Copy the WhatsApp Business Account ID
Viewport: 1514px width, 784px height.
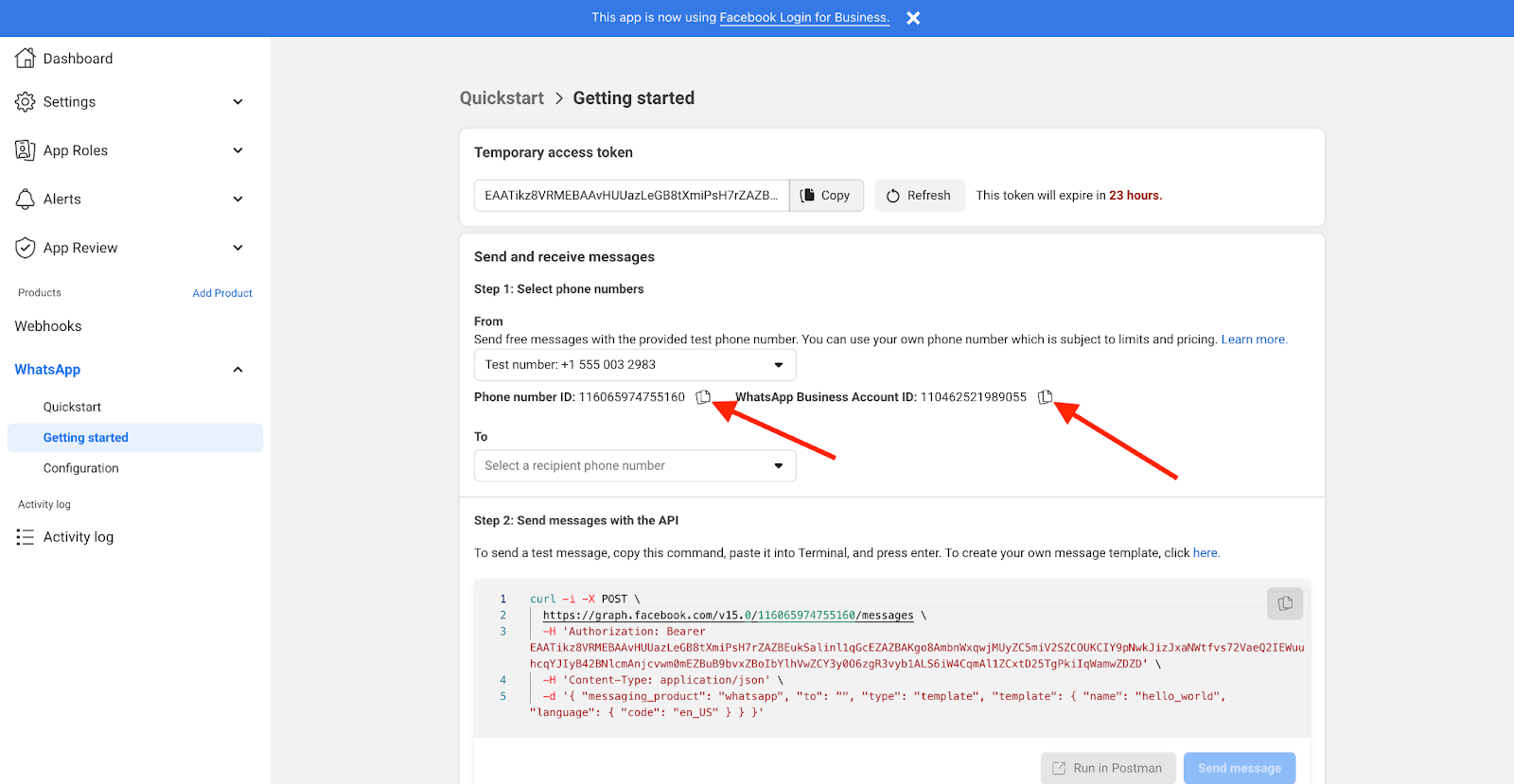click(1045, 397)
